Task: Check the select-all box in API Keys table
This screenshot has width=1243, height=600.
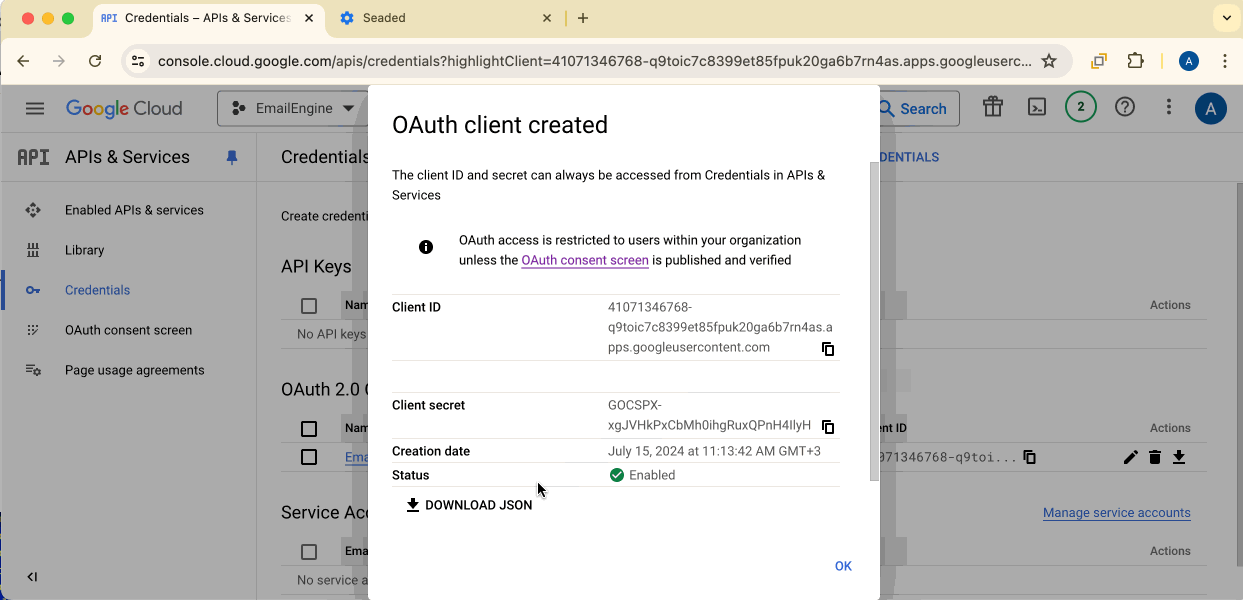Action: click(x=309, y=306)
